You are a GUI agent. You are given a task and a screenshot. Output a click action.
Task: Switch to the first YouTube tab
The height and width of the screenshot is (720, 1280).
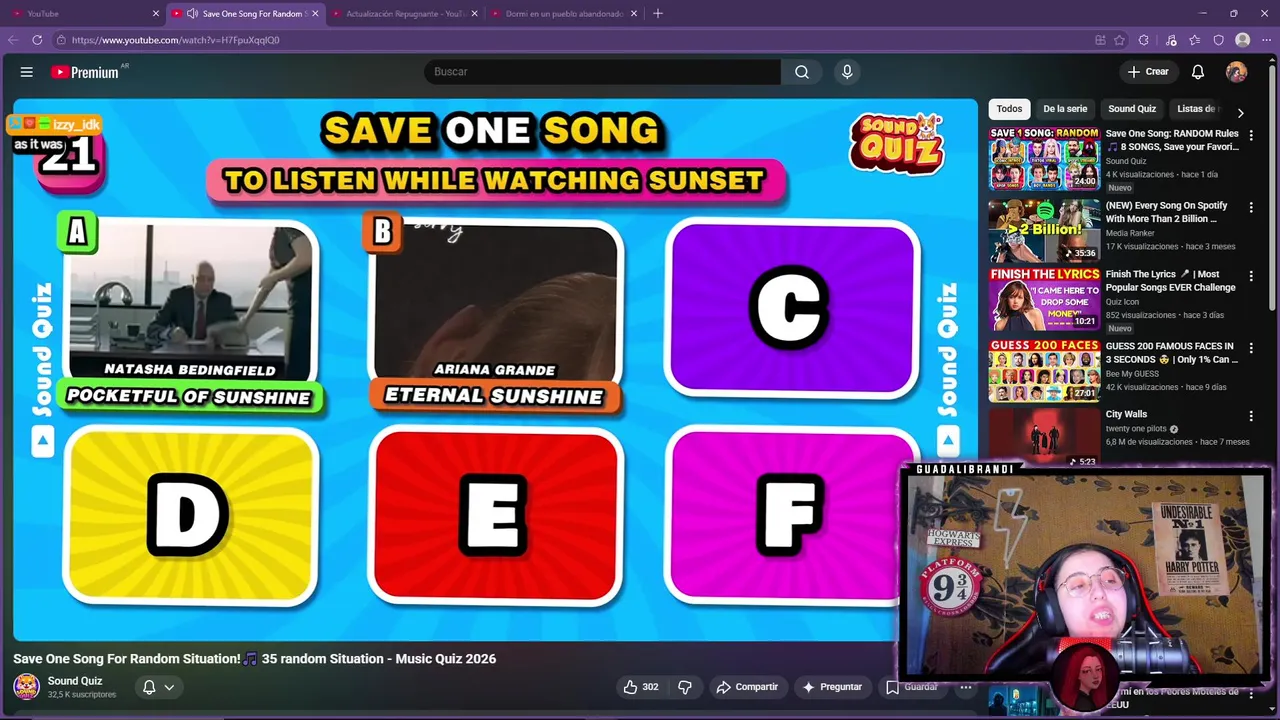point(83,14)
